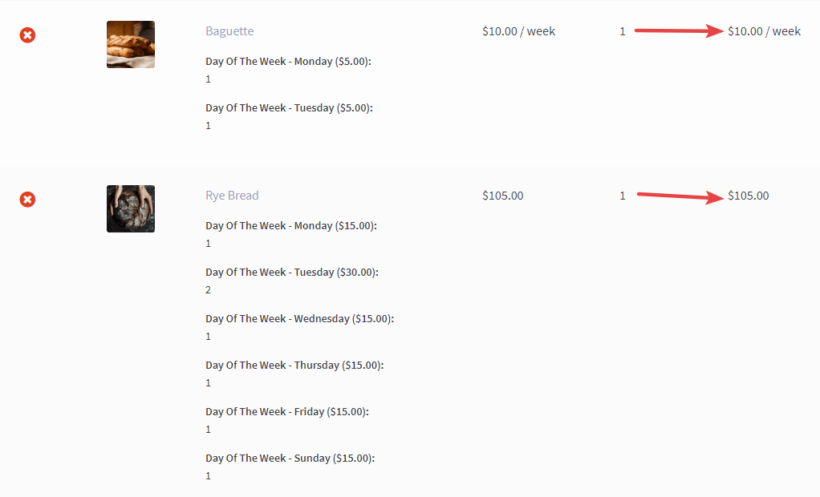Click Rye Bread subtotal $105.00
This screenshot has height=497, width=820.
pos(748,196)
